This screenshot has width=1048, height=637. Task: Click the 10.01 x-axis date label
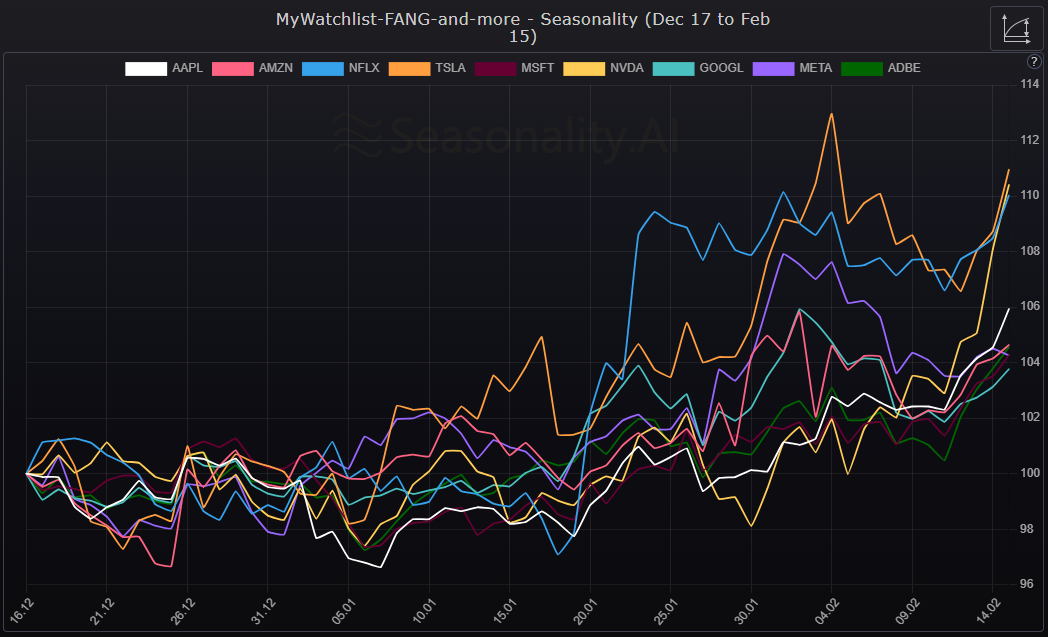coord(424,611)
